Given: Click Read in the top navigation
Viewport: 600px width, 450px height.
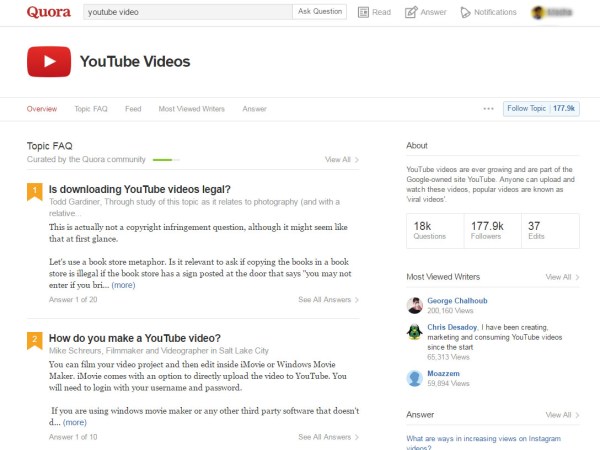Looking at the screenshot, I should coord(382,12).
